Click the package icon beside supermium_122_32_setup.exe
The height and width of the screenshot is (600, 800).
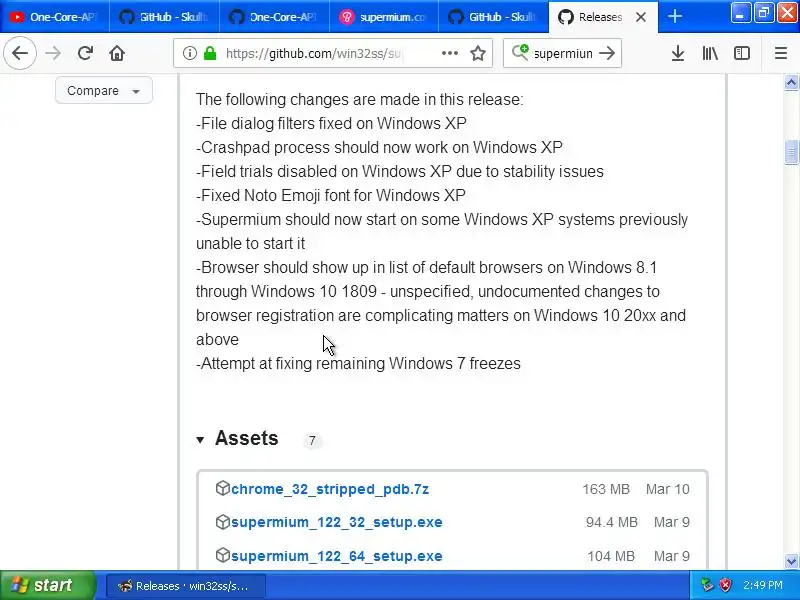222,522
